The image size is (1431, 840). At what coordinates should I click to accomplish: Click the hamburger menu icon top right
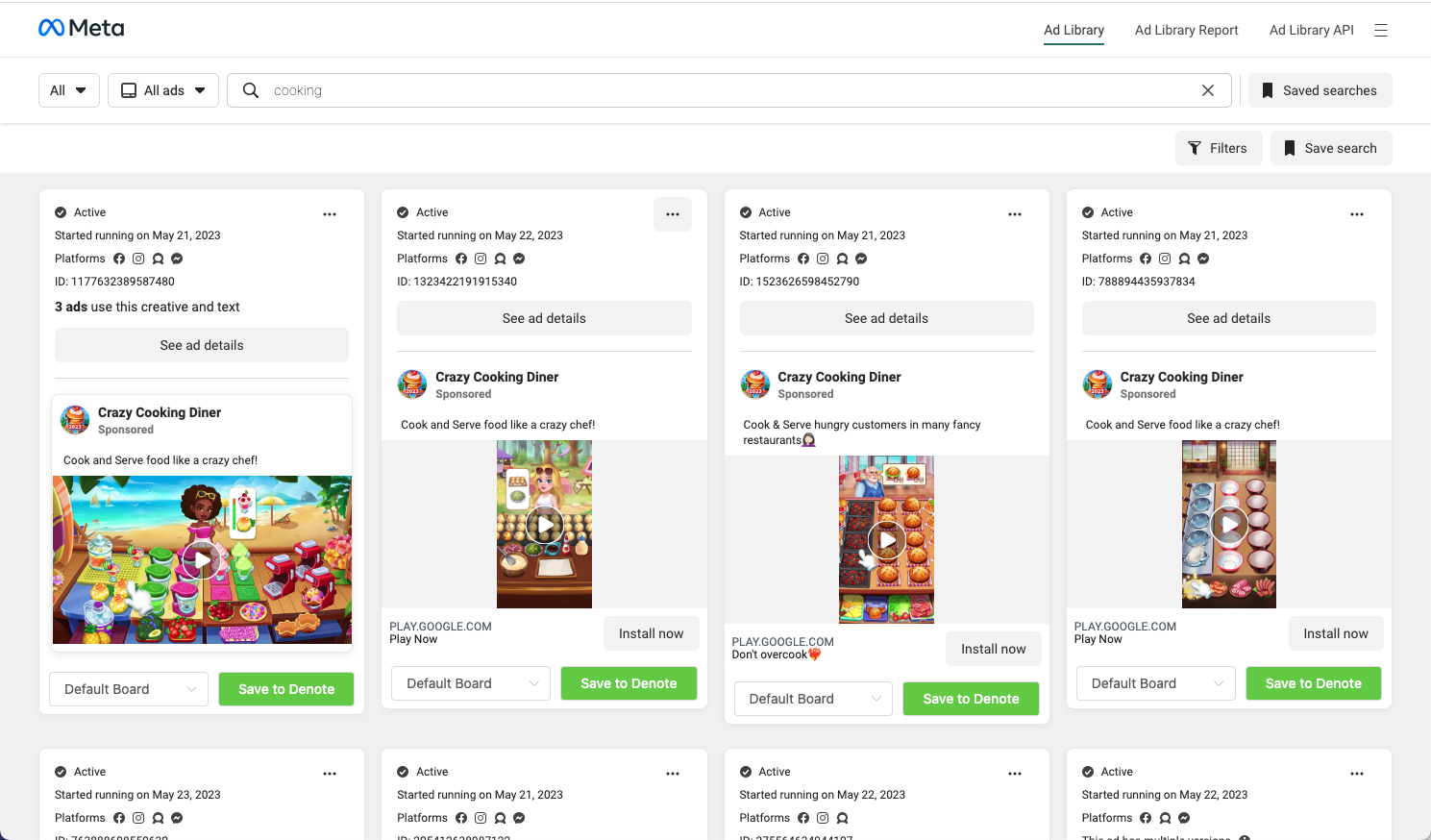tap(1381, 30)
